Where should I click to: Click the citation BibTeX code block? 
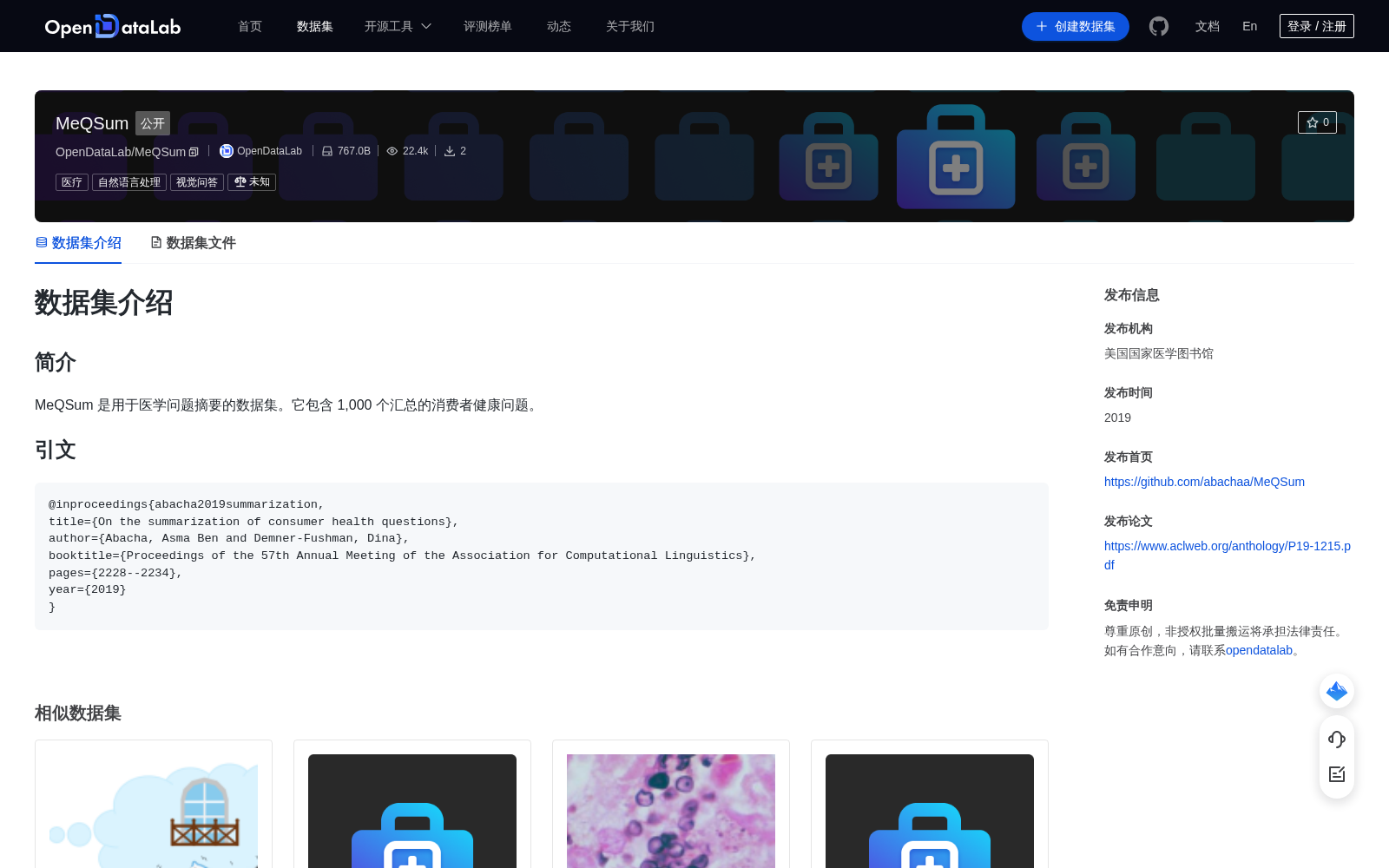pos(542,556)
